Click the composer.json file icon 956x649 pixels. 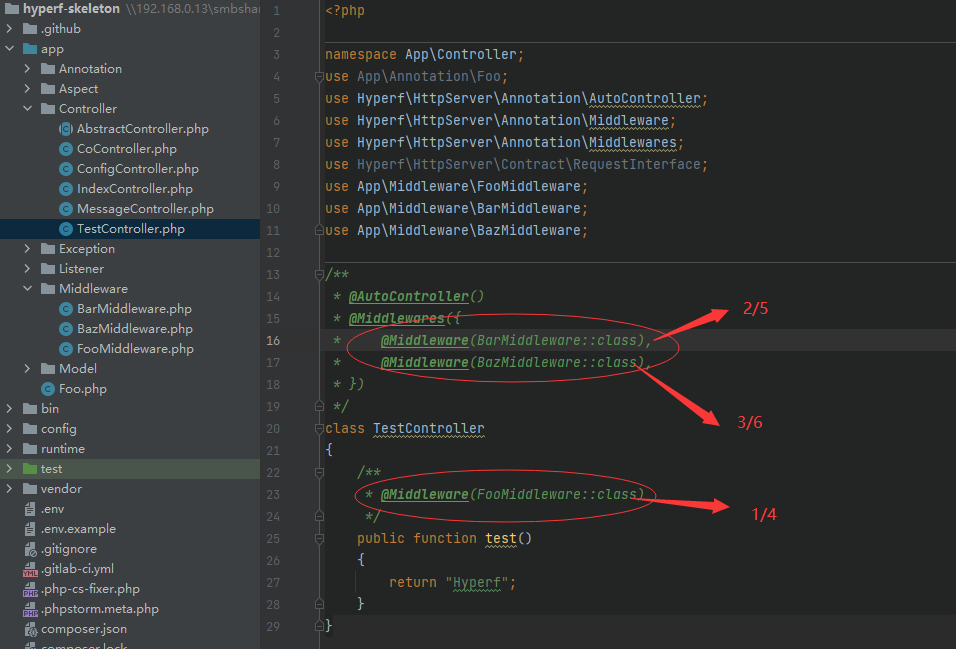30,629
